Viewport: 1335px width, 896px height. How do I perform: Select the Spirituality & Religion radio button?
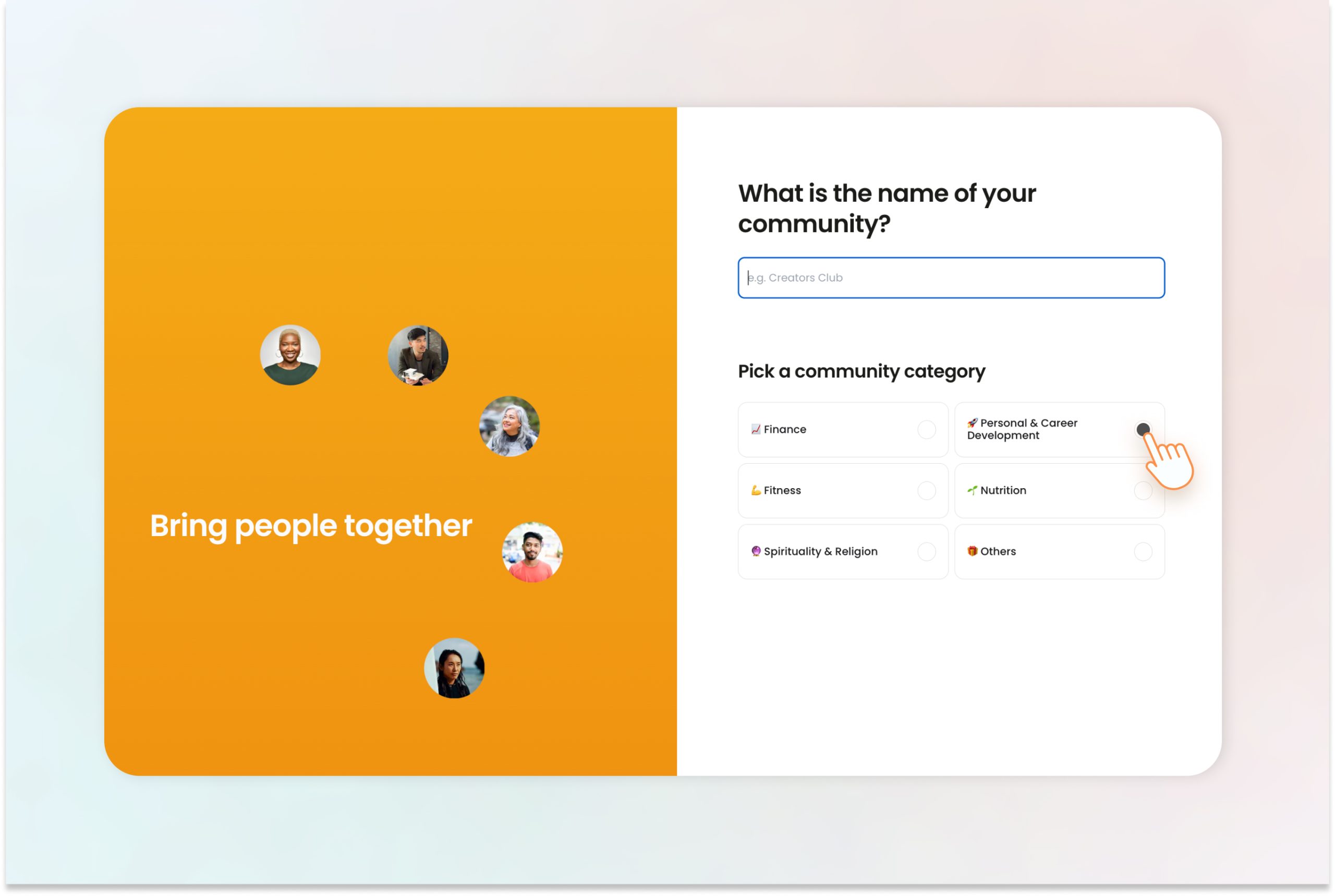pos(926,552)
